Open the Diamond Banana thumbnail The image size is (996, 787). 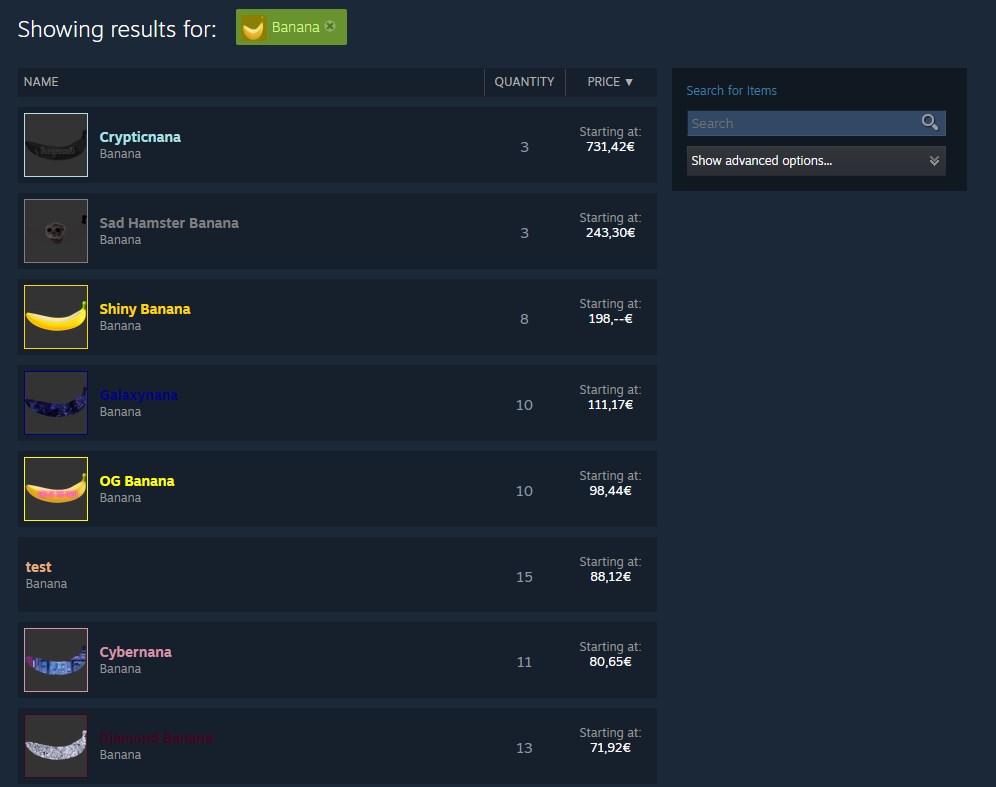coord(56,746)
